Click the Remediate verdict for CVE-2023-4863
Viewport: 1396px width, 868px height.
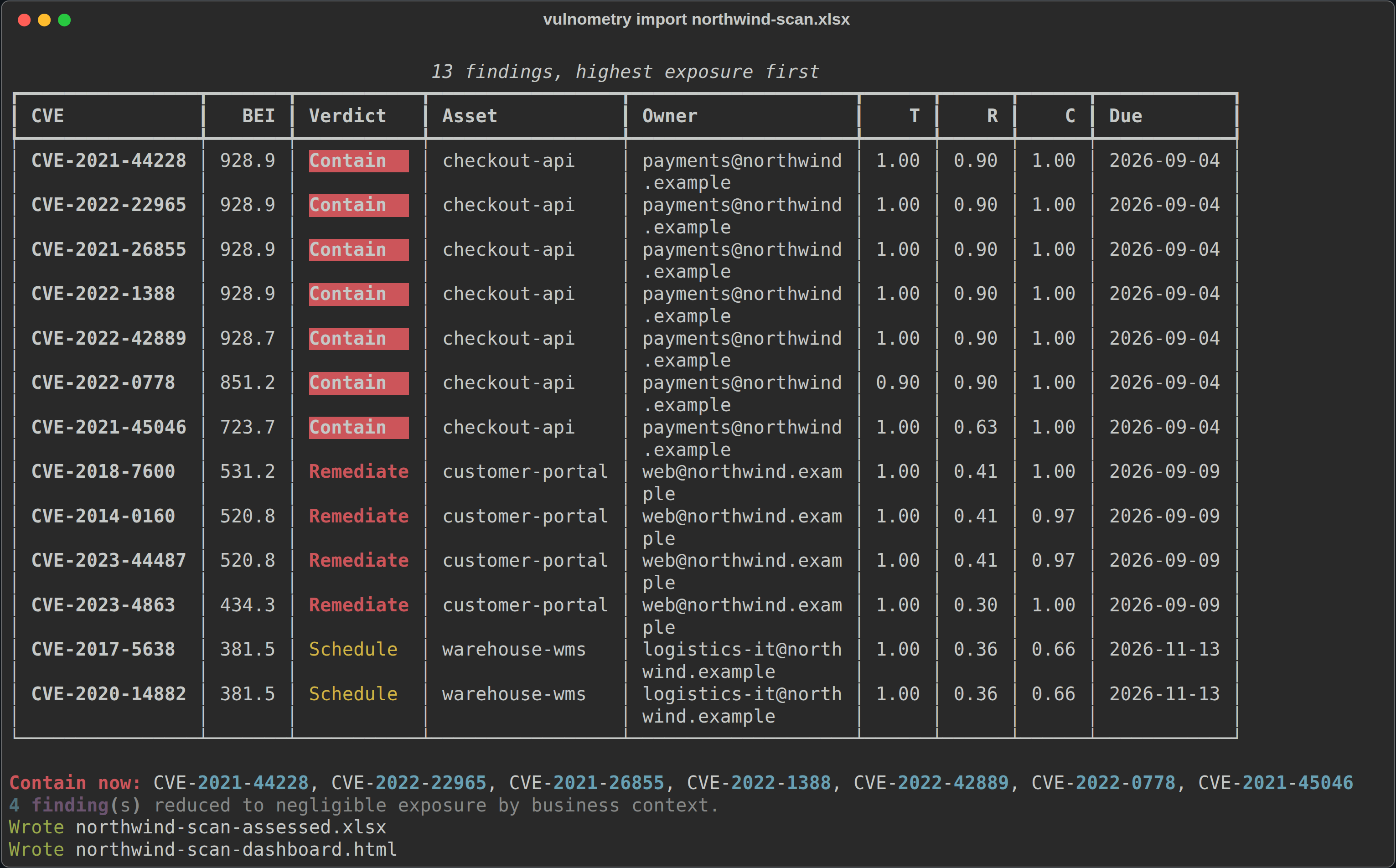pos(359,606)
